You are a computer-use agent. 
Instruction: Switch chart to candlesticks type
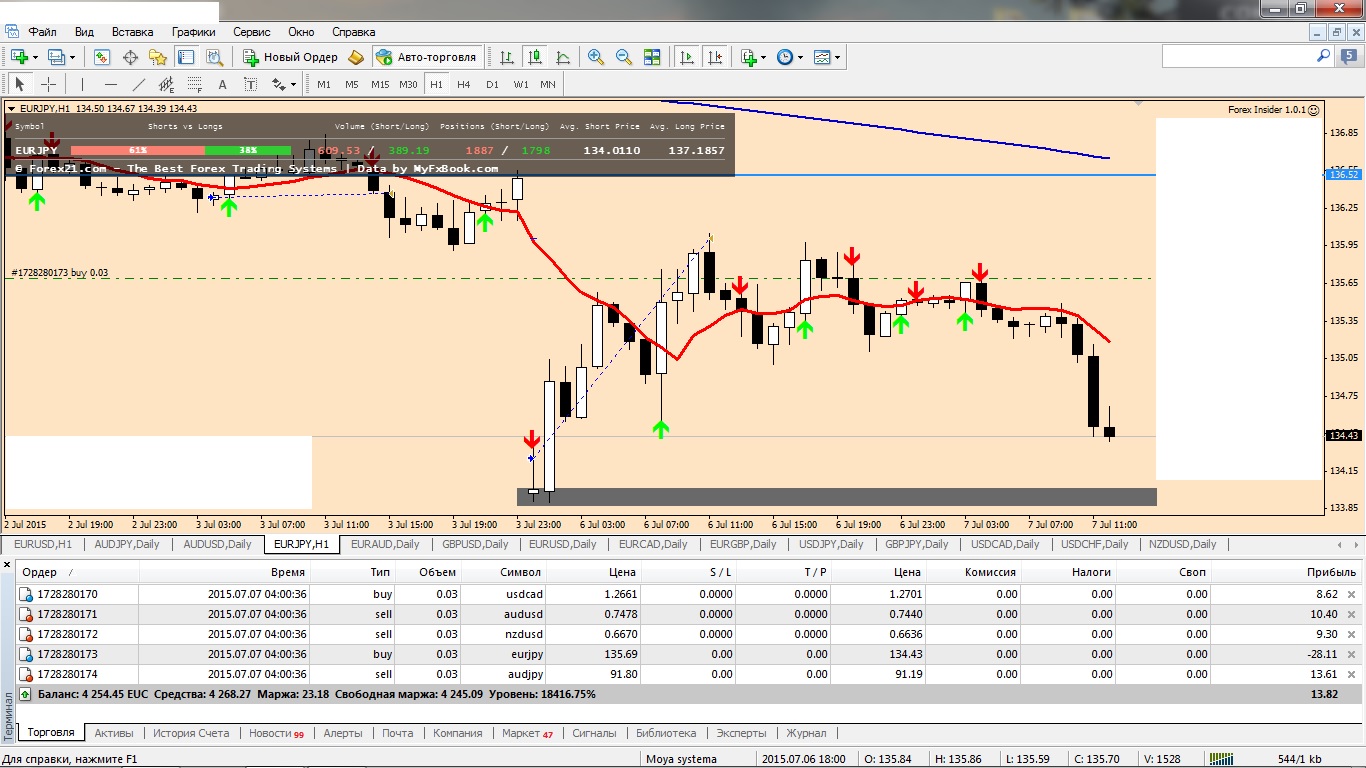point(535,57)
